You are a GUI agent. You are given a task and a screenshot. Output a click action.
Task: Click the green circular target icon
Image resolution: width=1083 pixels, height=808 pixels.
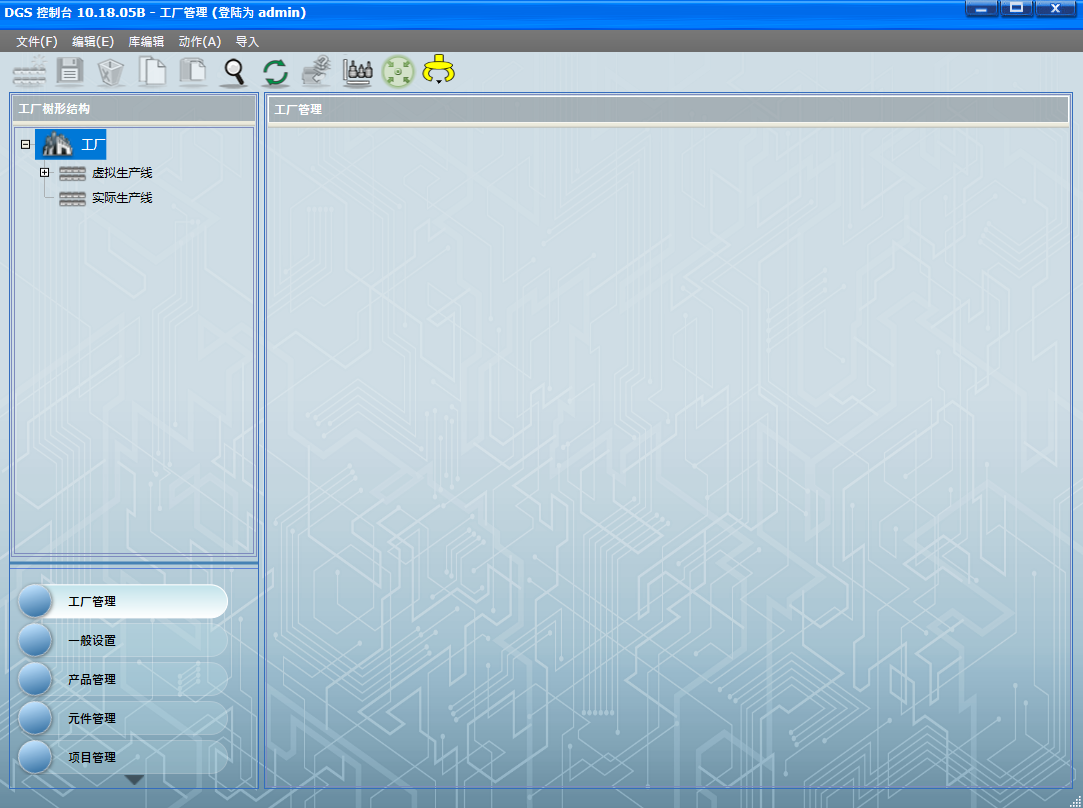tap(398, 72)
